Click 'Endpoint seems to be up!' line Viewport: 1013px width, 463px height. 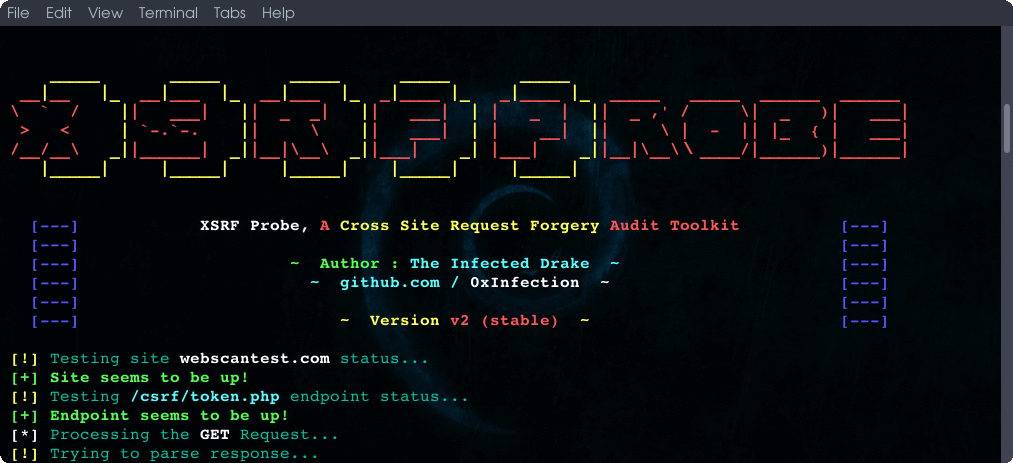(x=169, y=416)
